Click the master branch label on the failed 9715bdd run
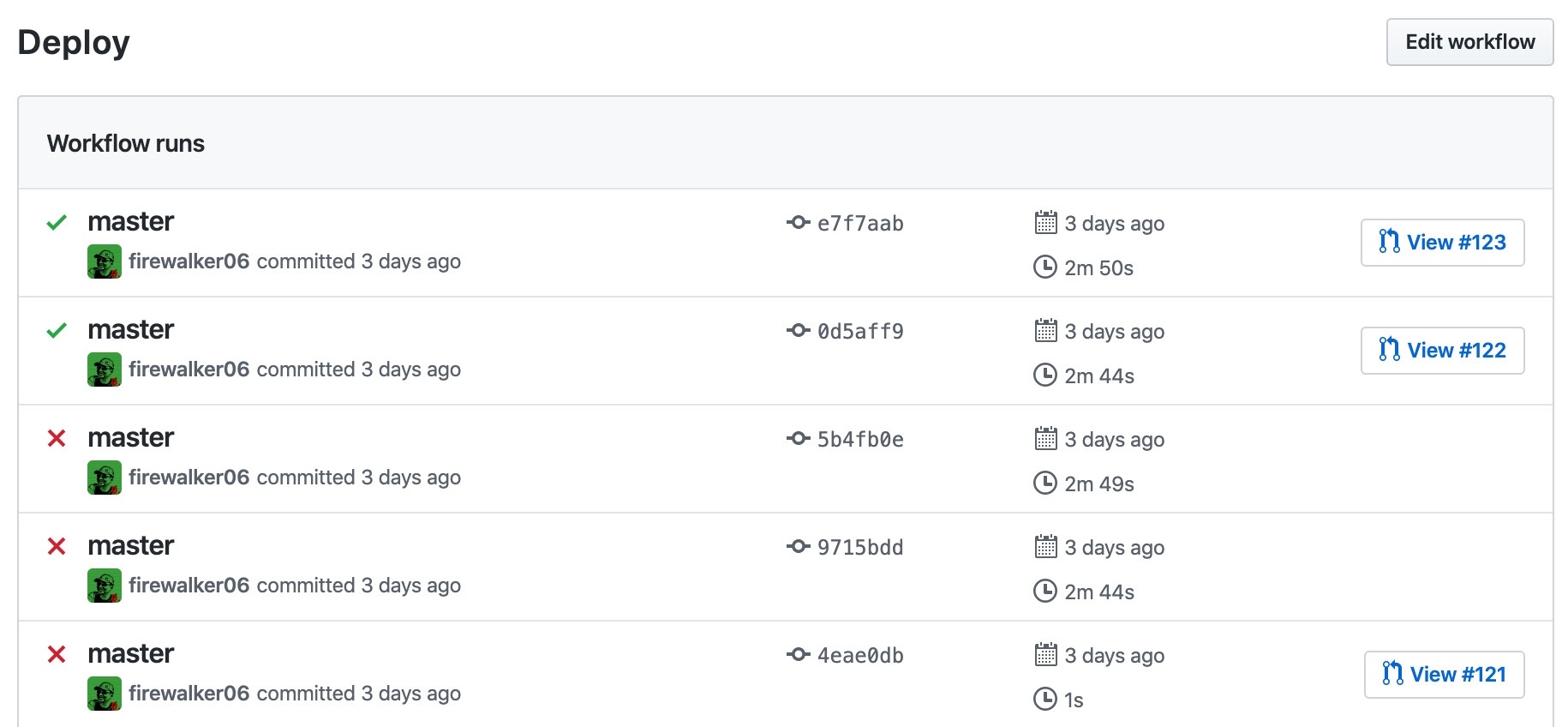The image size is (1568, 727). [130, 545]
